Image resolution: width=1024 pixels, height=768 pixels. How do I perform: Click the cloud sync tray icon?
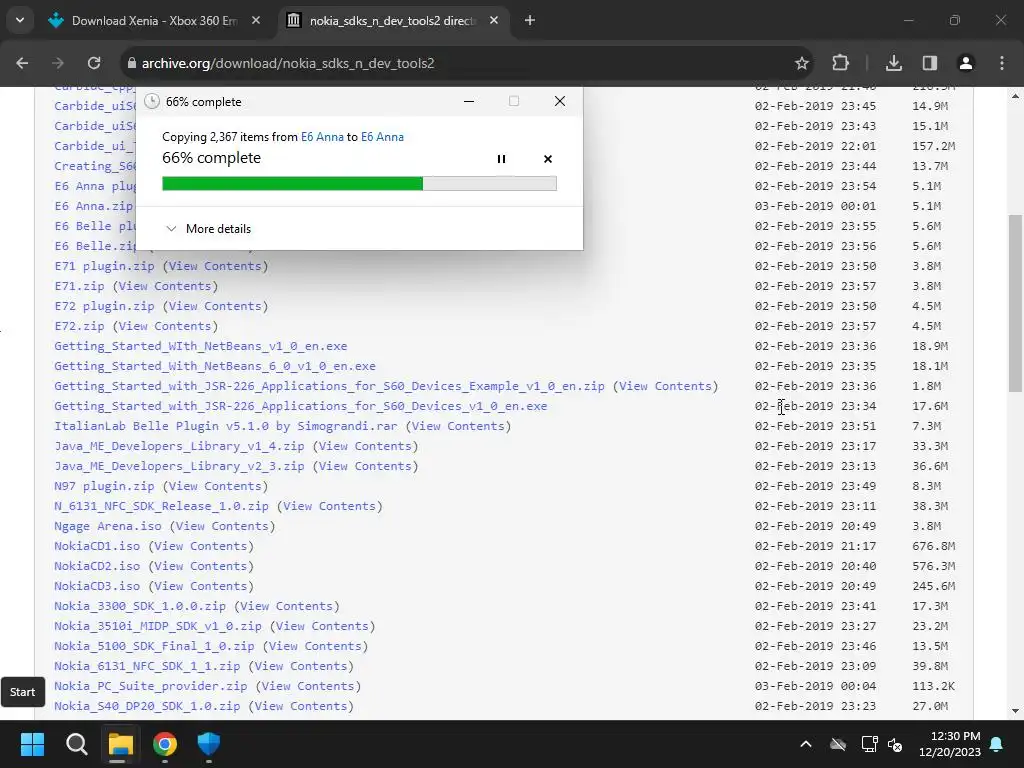(838, 744)
